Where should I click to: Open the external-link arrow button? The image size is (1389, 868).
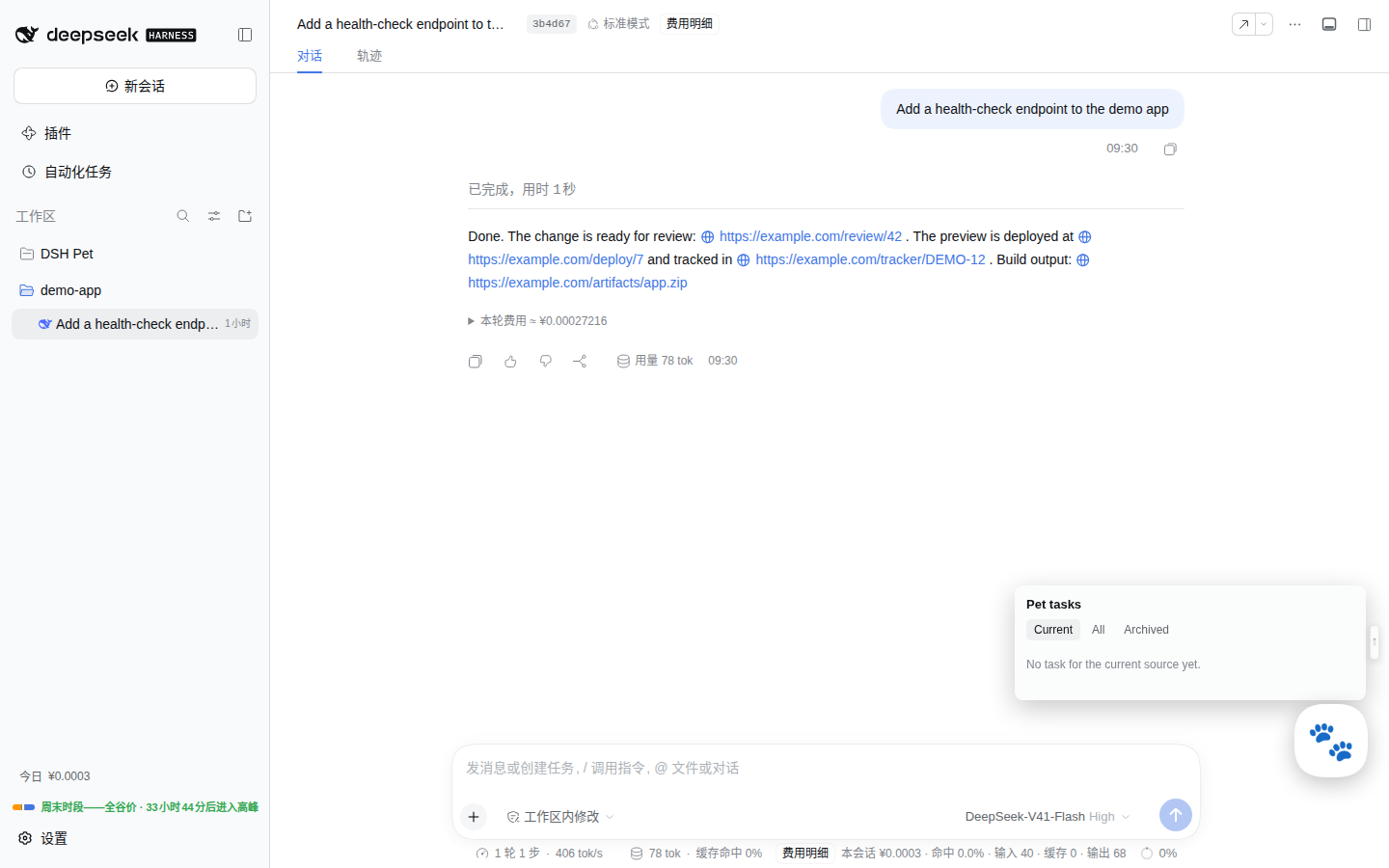[x=1243, y=24]
